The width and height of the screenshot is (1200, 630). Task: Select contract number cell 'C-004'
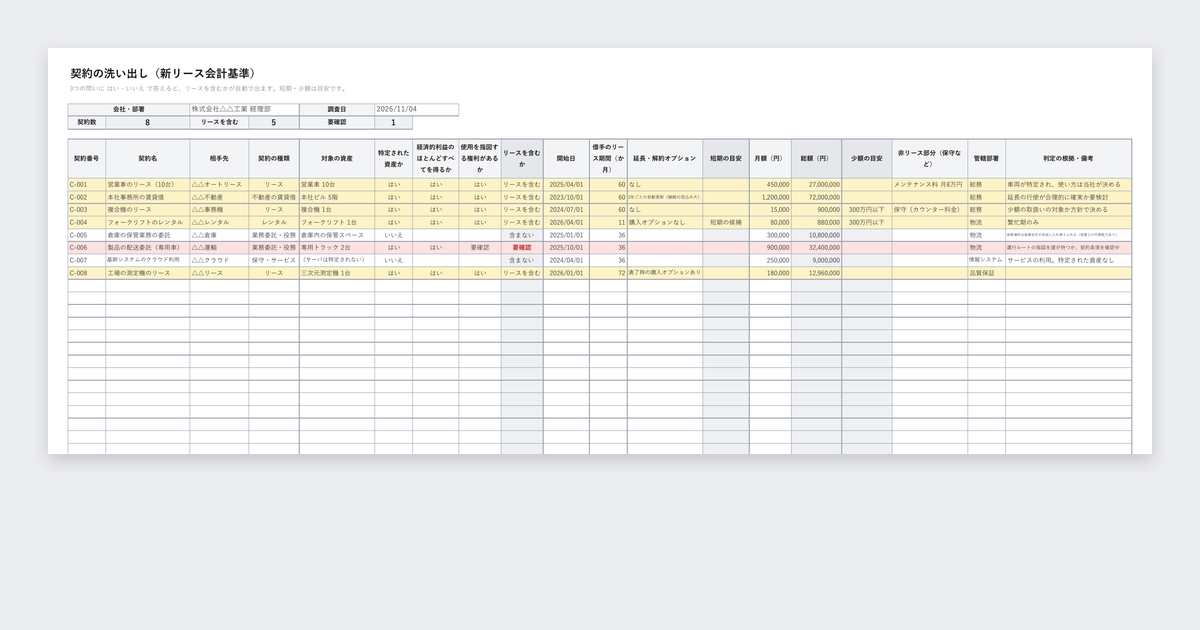pyautogui.click(x=87, y=222)
